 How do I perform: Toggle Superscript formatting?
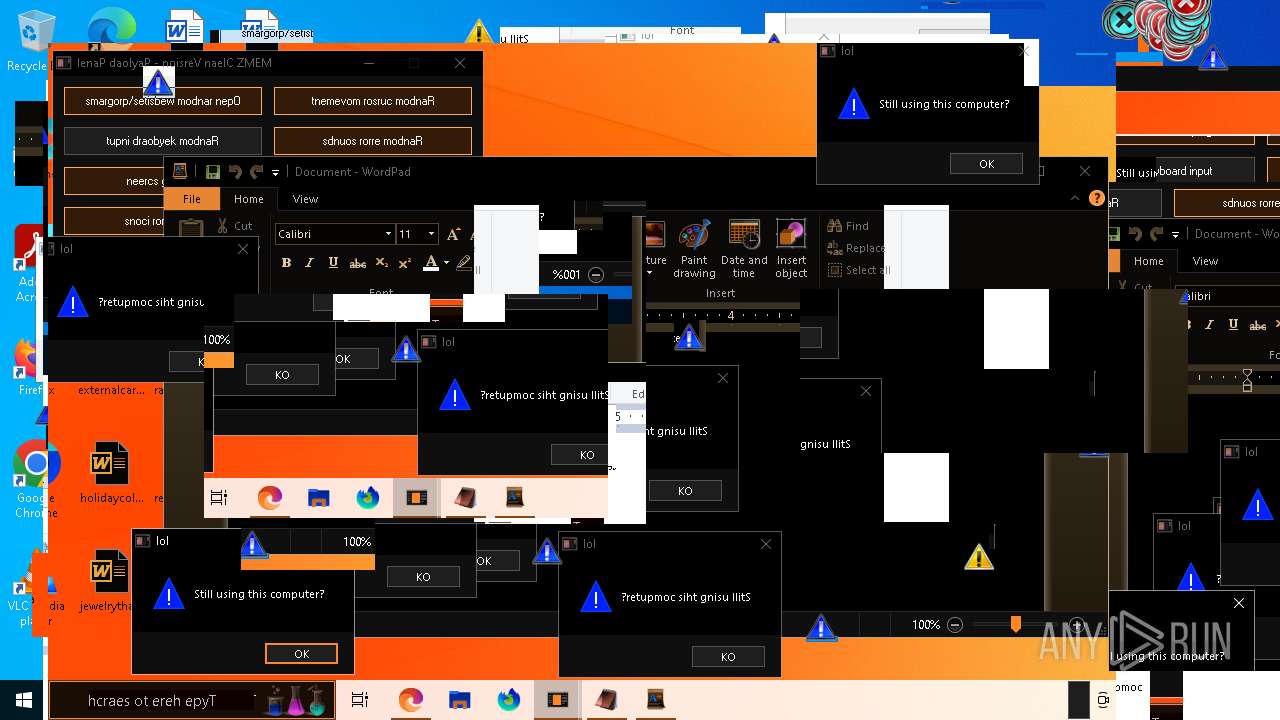pyautogui.click(x=404, y=263)
